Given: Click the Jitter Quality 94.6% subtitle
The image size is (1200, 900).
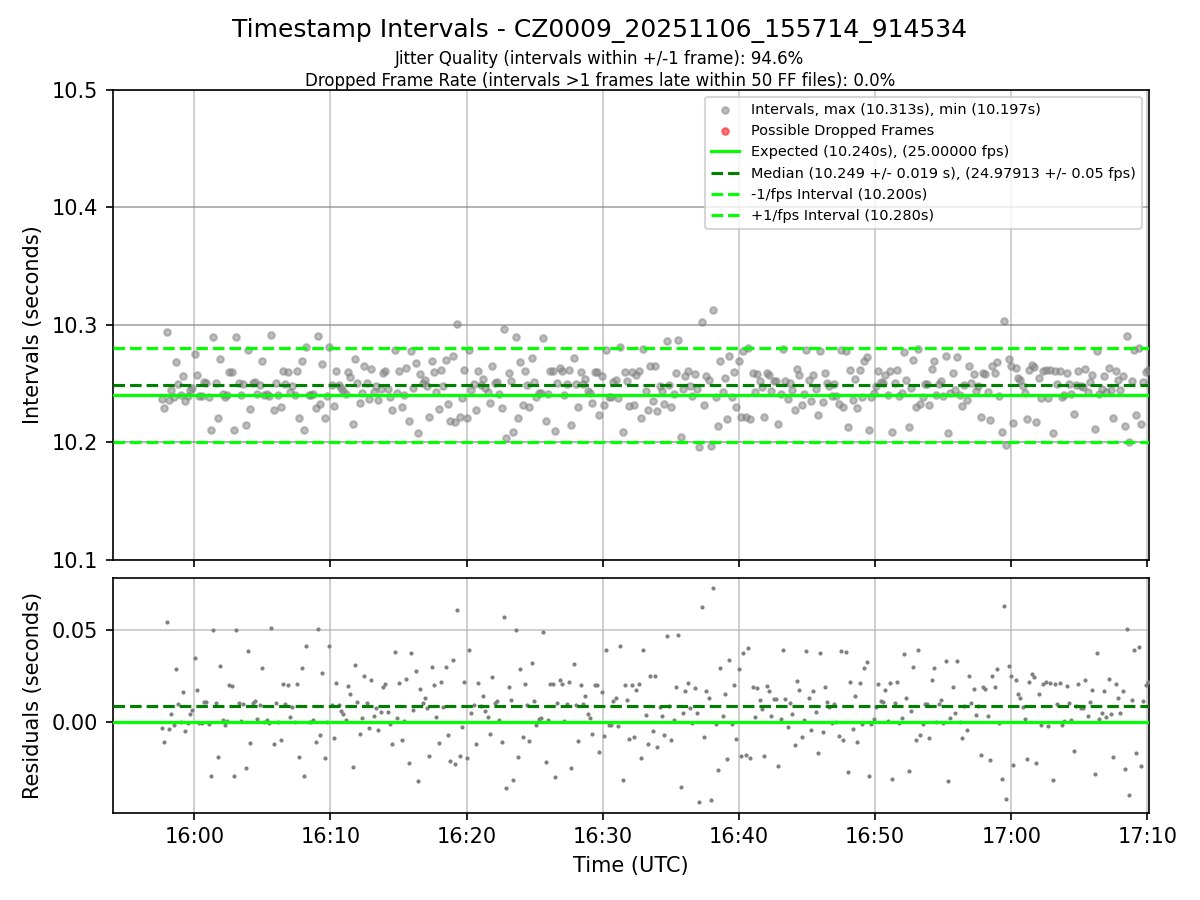Looking at the screenshot, I should coord(599,58).
